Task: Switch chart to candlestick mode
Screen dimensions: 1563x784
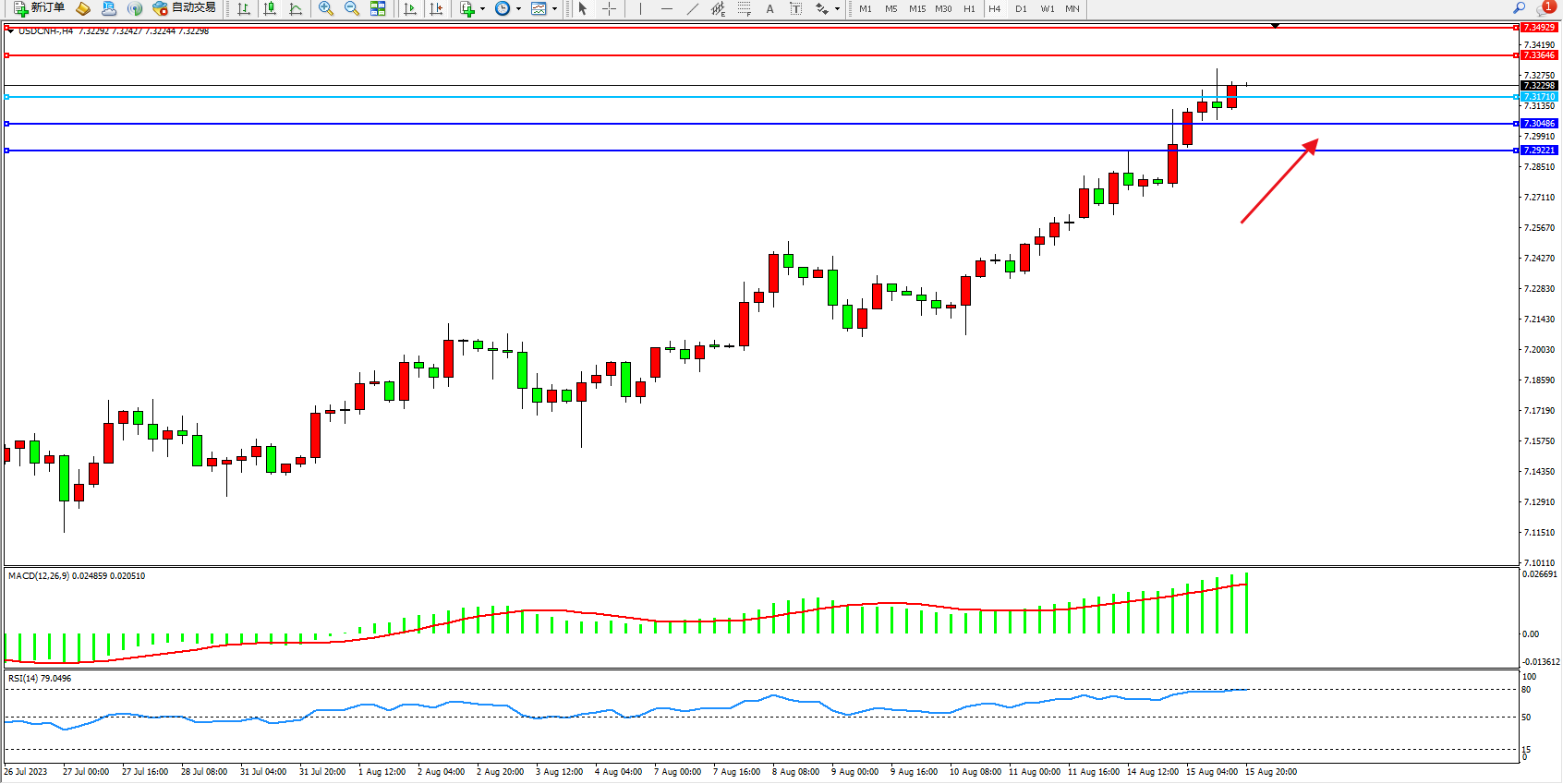Action: tap(270, 8)
